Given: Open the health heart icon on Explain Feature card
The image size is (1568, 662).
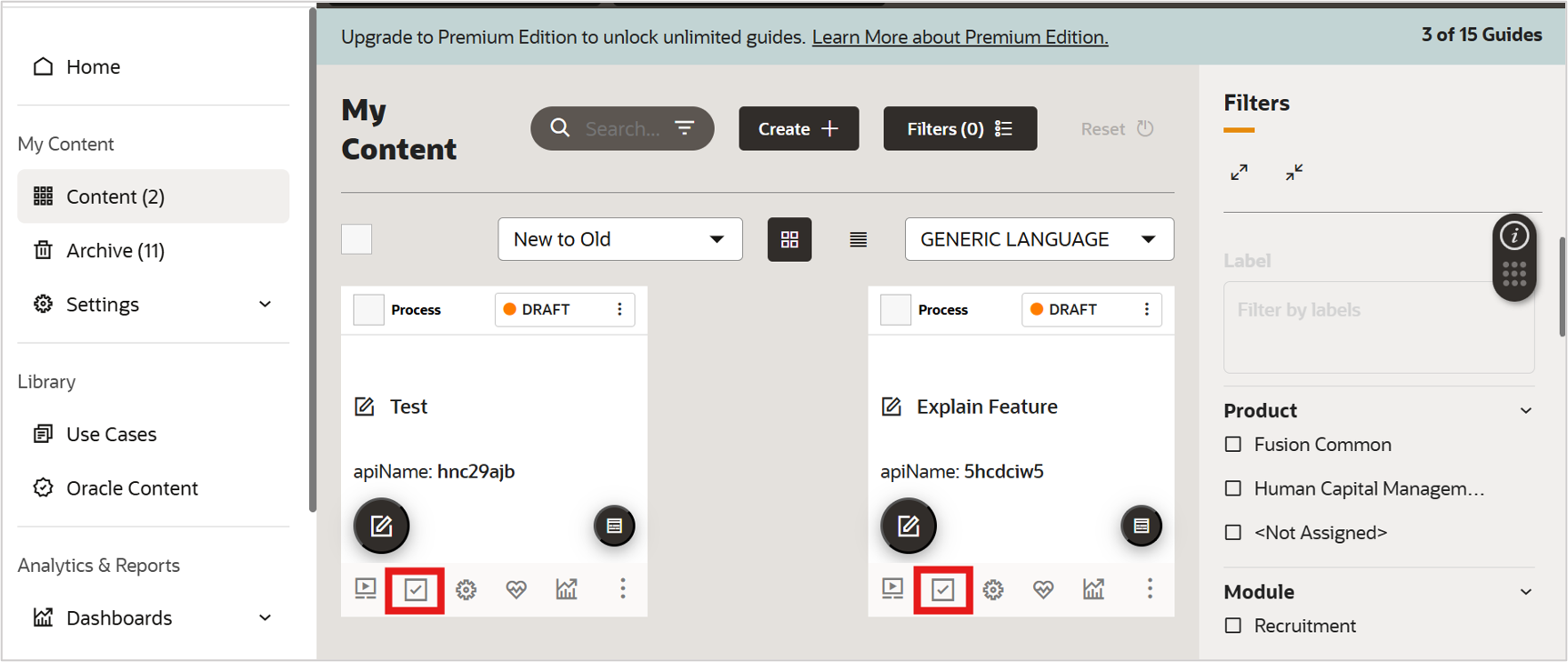Looking at the screenshot, I should pos(1043,589).
